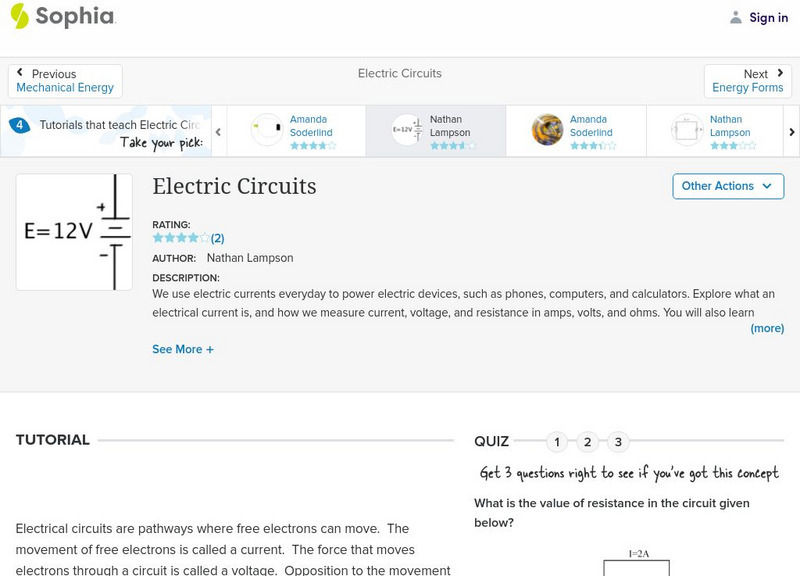Expand details with See More +

tap(183, 349)
